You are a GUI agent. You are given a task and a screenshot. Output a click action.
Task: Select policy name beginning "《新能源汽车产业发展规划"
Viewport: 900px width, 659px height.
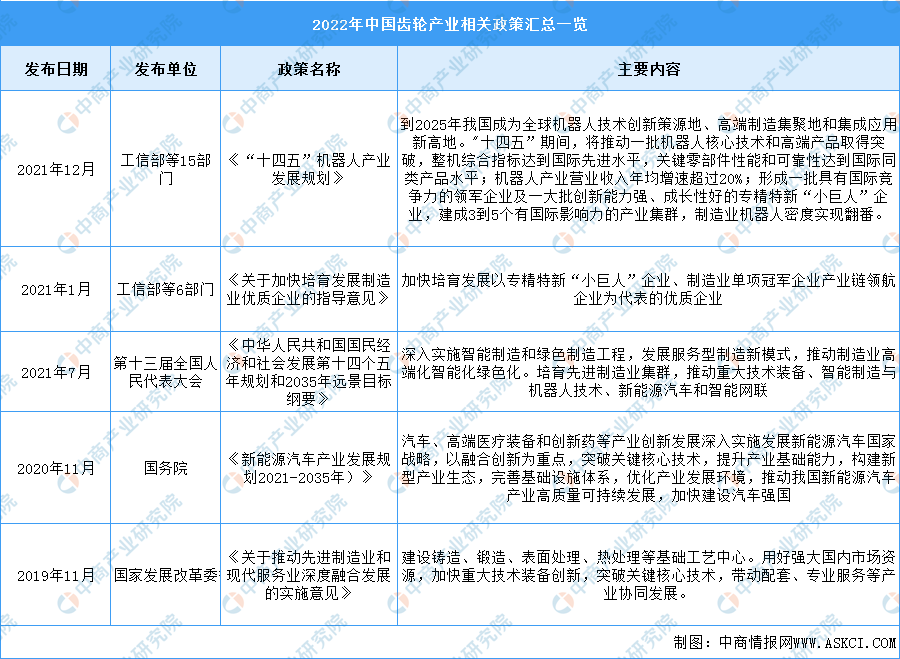point(309,468)
